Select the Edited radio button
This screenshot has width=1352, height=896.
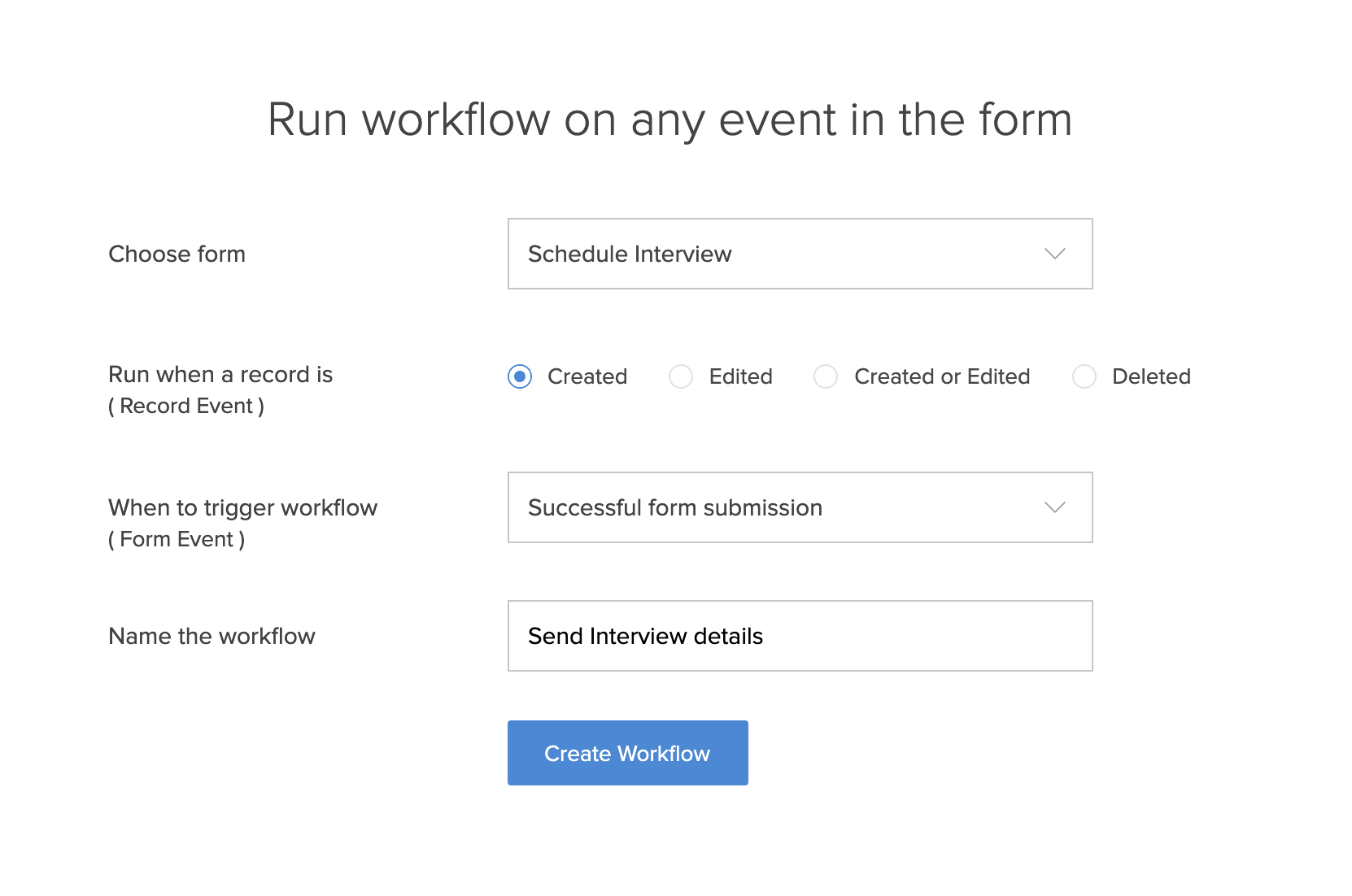pyautogui.click(x=681, y=376)
